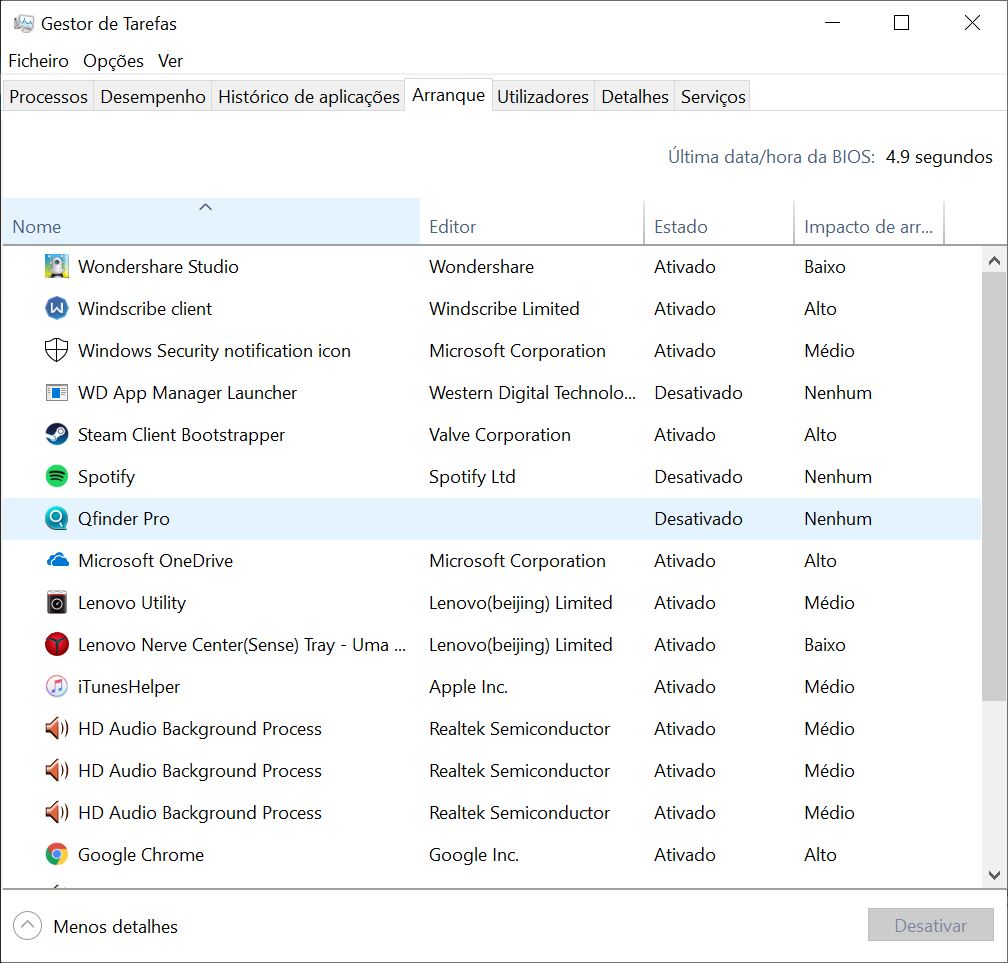Viewport: 1008px width, 963px height.
Task: Open the Histórico de aplicações tab
Action: pos(309,96)
